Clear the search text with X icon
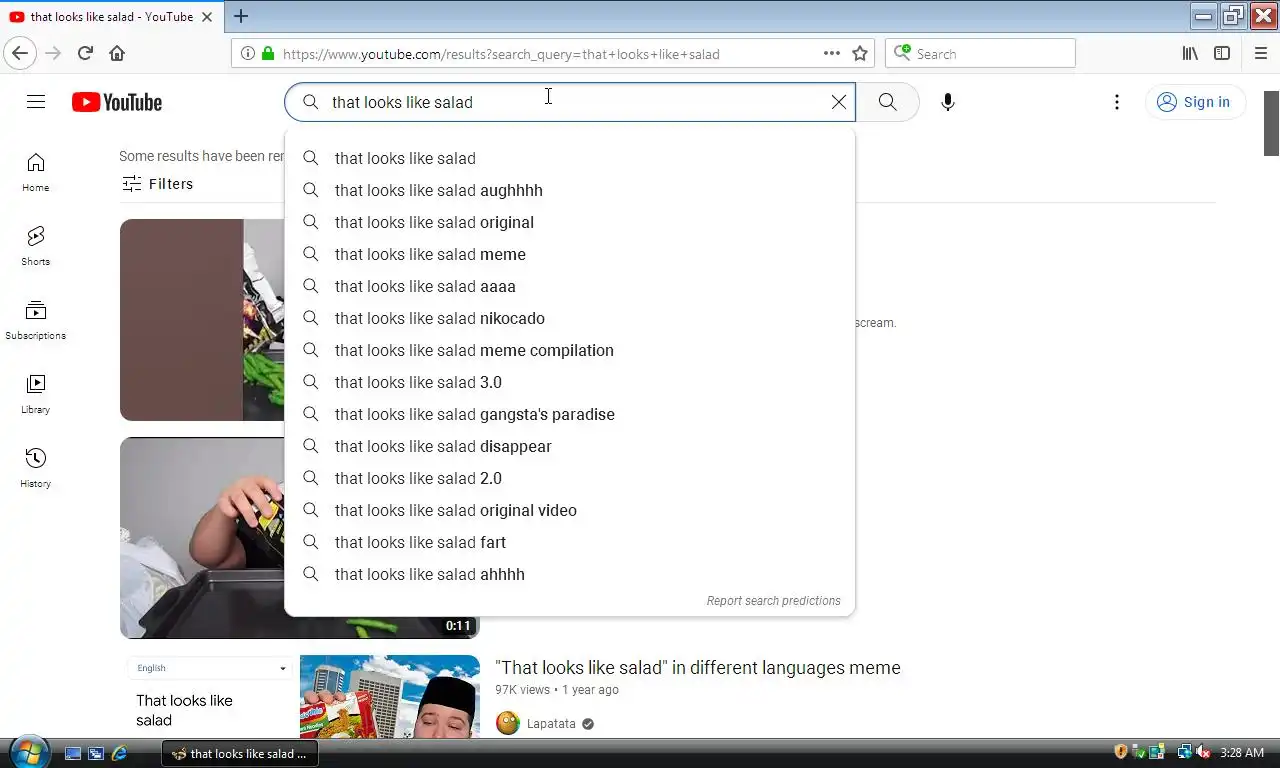The width and height of the screenshot is (1280, 768). [x=839, y=102]
